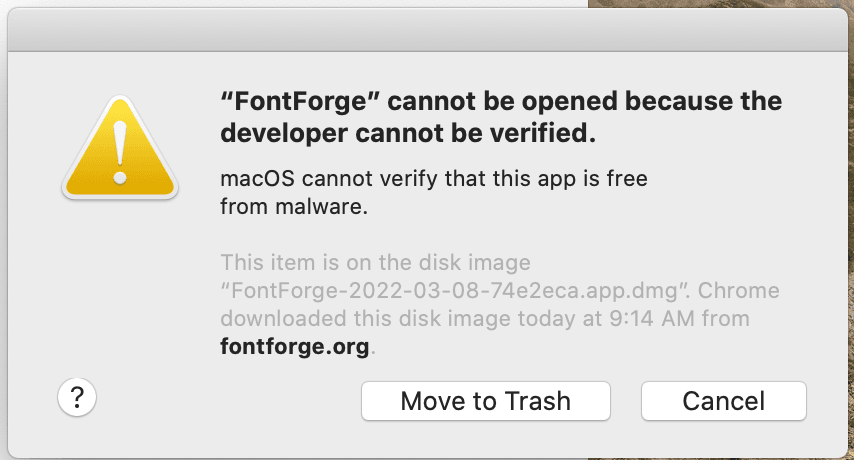The image size is (854, 460).
Task: Click the white exclamation mark in the warning icon
Action: [120, 153]
